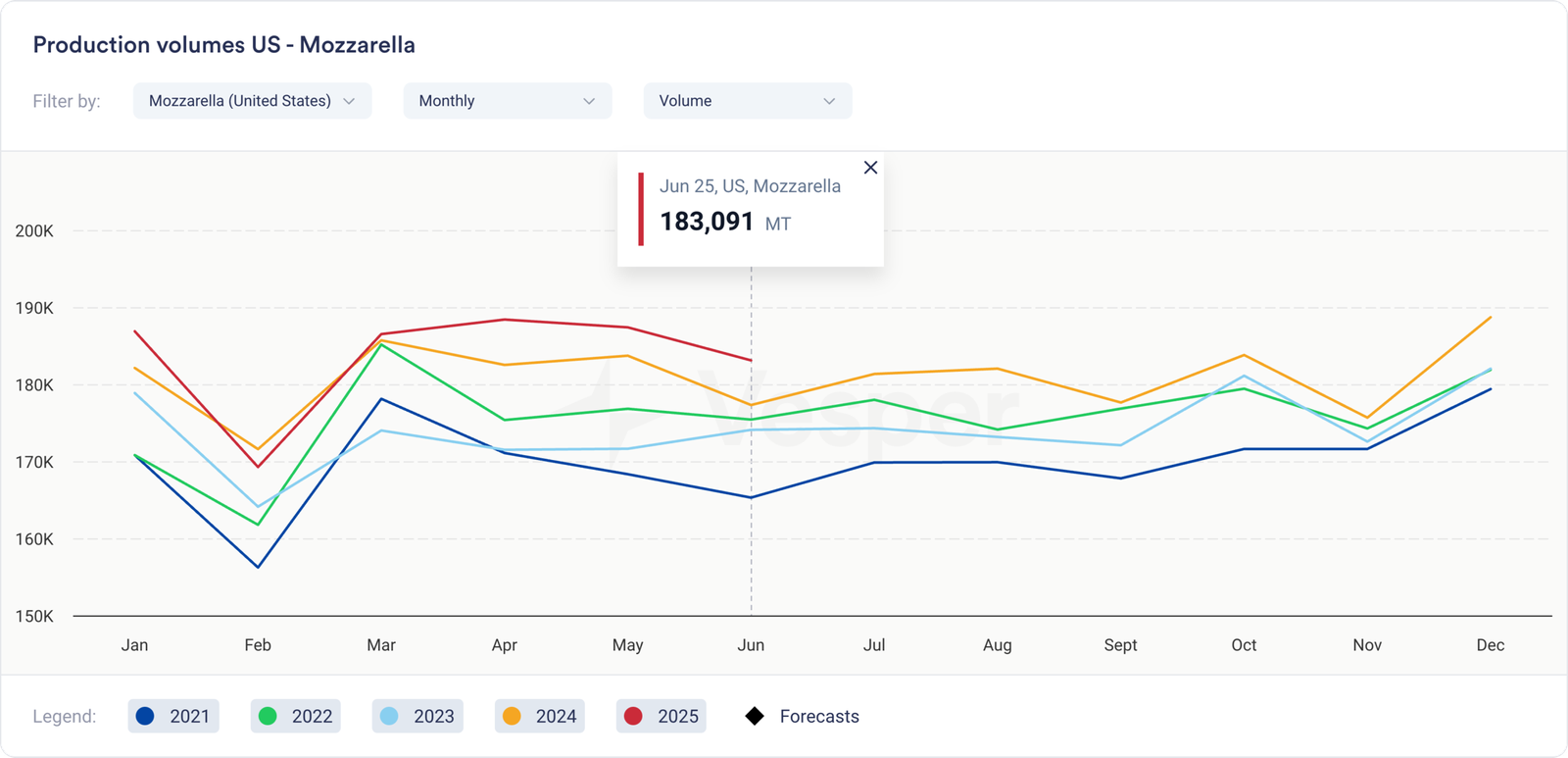1568x758 pixels.
Task: Toggle the 2024 legend chip
Action: (540, 716)
